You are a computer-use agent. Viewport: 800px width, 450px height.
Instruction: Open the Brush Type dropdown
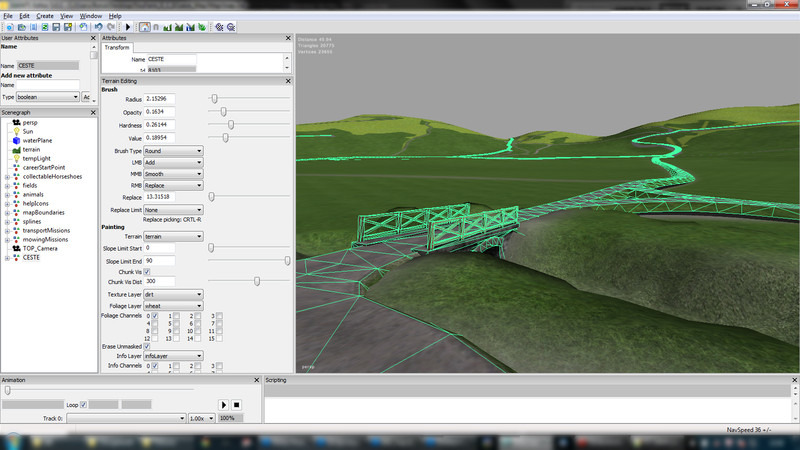tap(173, 151)
